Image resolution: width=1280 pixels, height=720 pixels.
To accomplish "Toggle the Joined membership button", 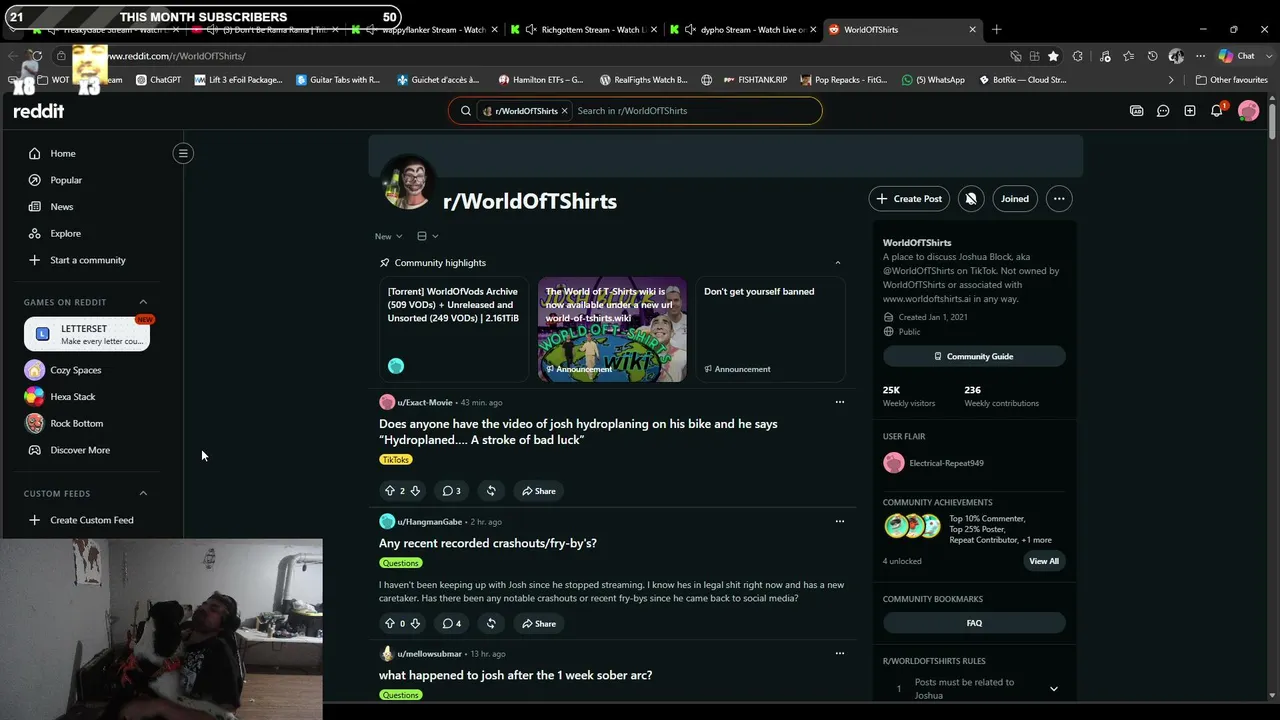I will click(1015, 199).
